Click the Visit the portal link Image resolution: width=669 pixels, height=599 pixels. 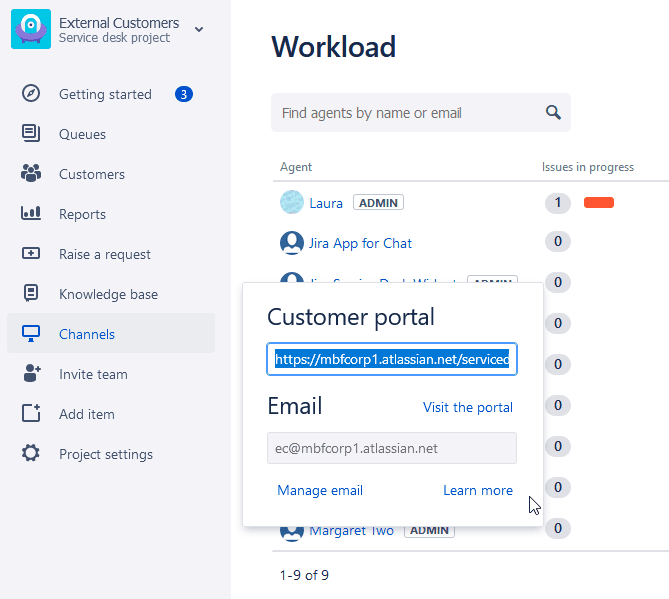[x=467, y=407]
